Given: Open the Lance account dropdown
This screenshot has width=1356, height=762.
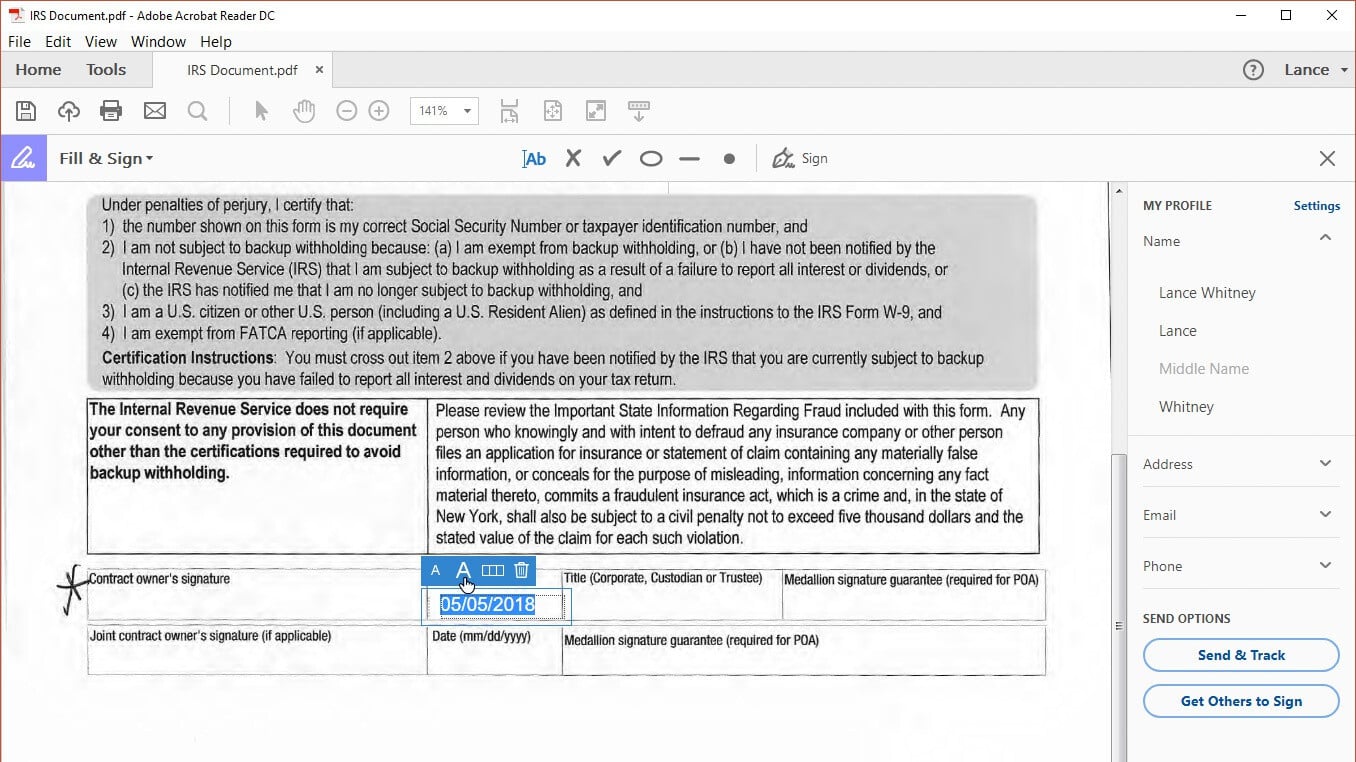Looking at the screenshot, I should click(1316, 70).
